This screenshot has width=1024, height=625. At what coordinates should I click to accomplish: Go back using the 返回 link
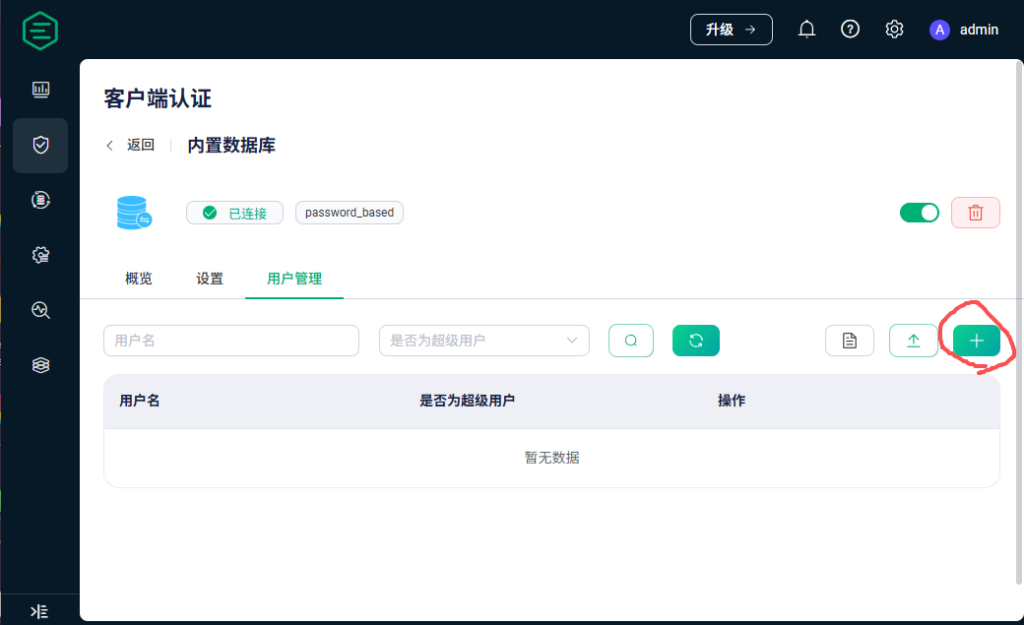(131, 145)
